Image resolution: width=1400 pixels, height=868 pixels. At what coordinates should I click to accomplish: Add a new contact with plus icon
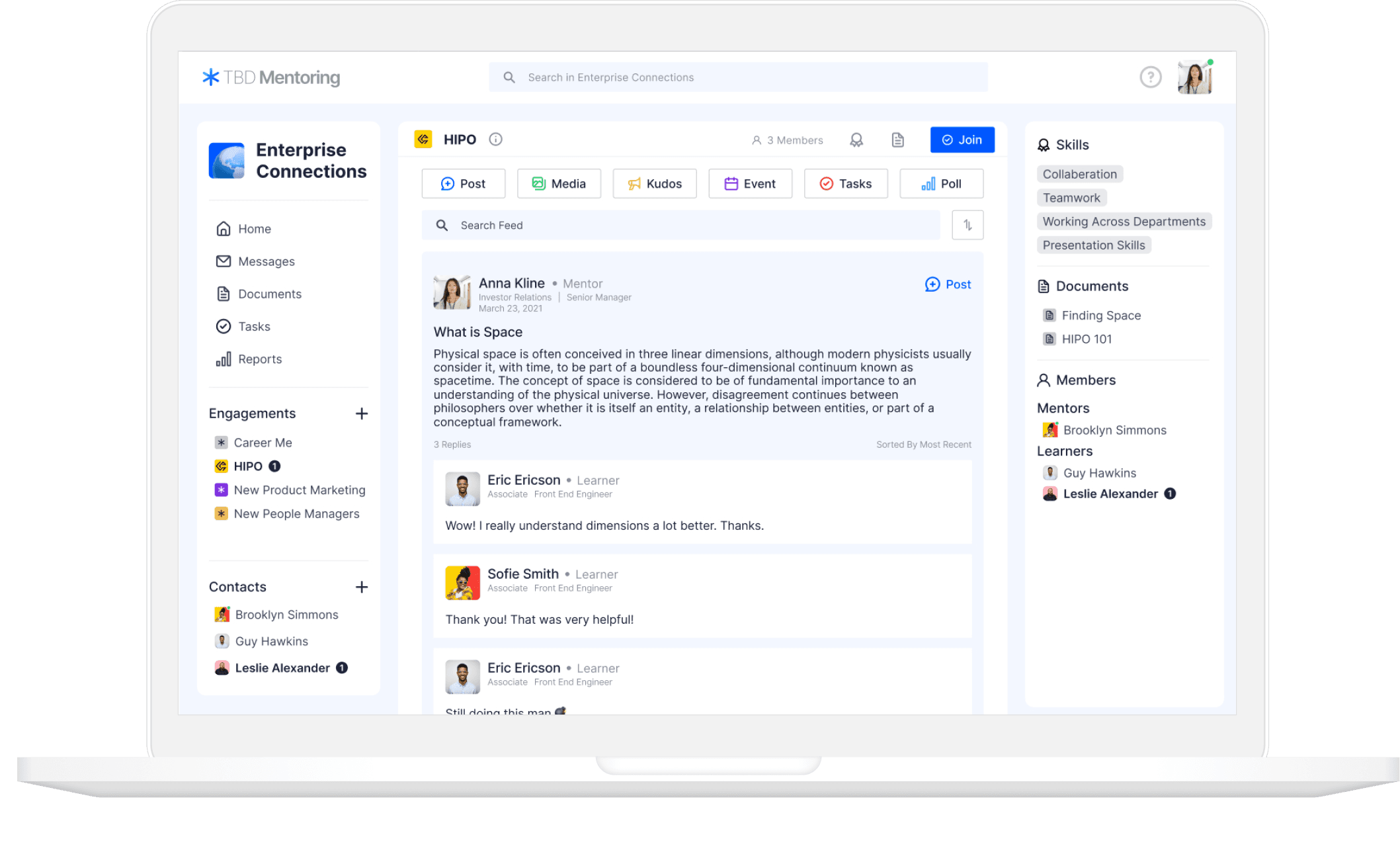pos(361,587)
